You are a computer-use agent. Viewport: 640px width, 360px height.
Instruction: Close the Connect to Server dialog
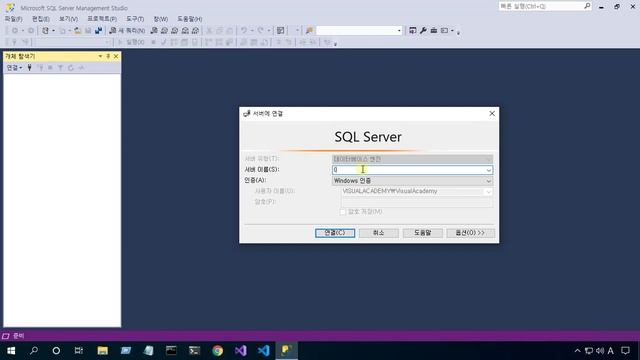[492, 113]
